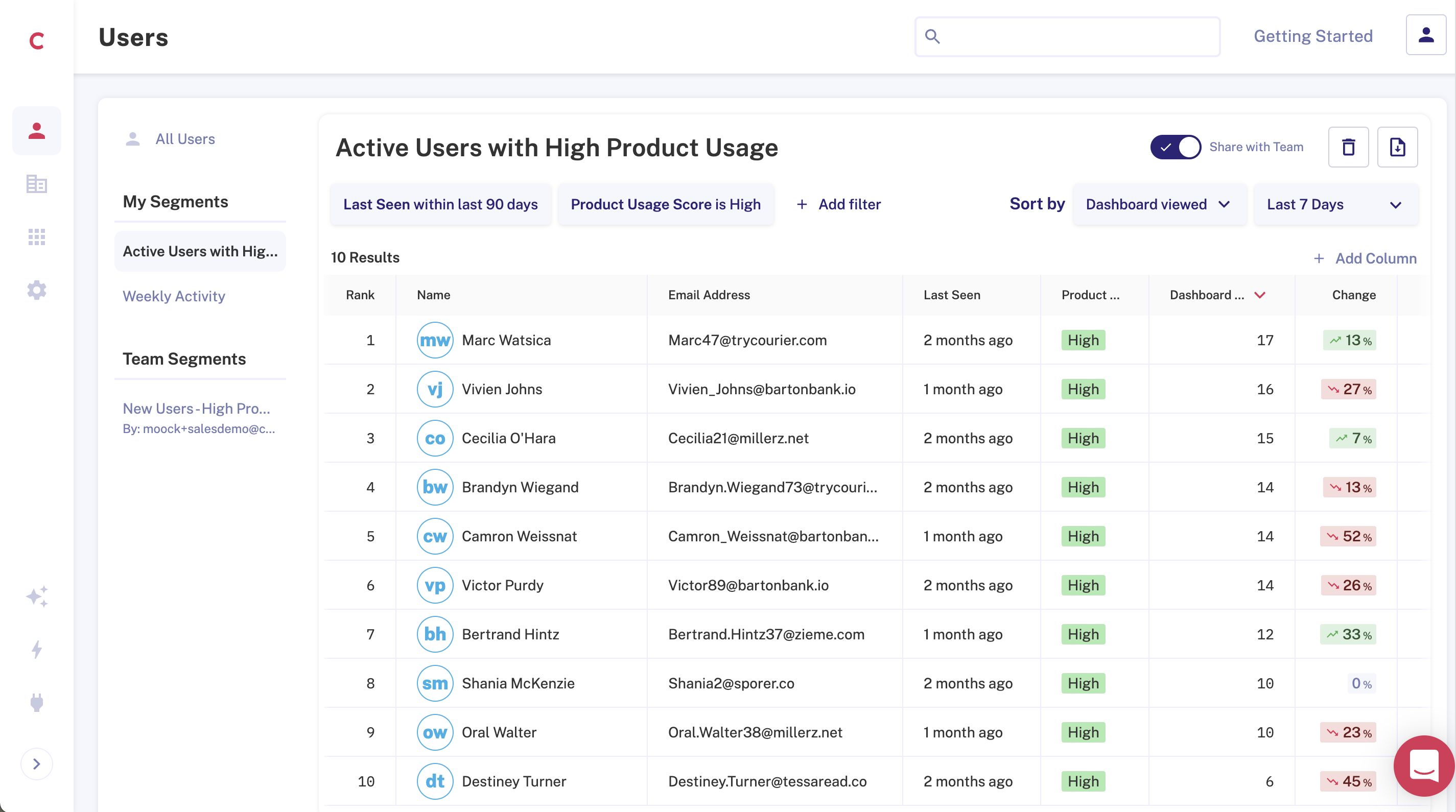Image resolution: width=1456 pixels, height=812 pixels.
Task: Click the export download file icon
Action: [1397, 147]
